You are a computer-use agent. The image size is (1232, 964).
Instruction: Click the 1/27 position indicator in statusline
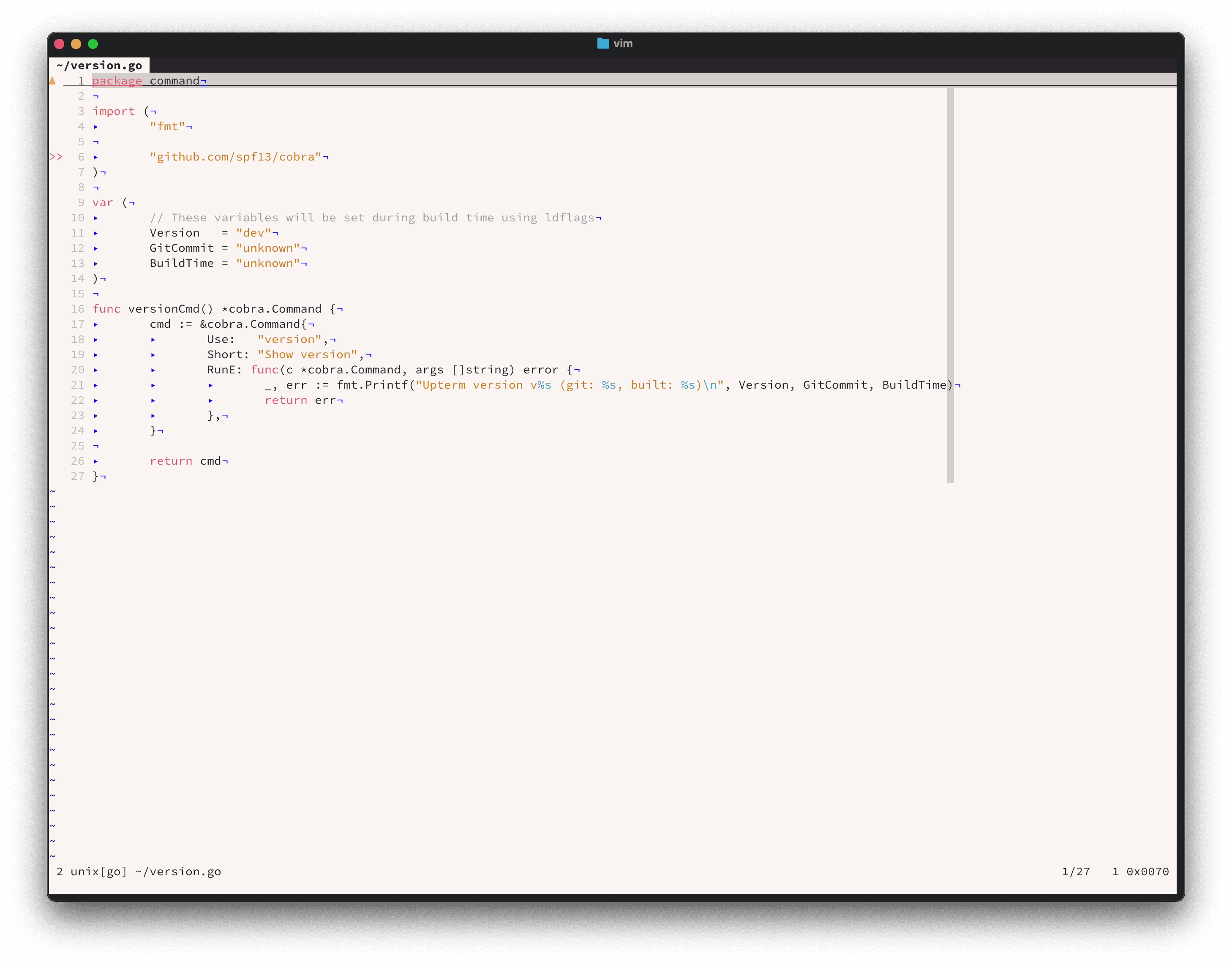(x=1076, y=871)
